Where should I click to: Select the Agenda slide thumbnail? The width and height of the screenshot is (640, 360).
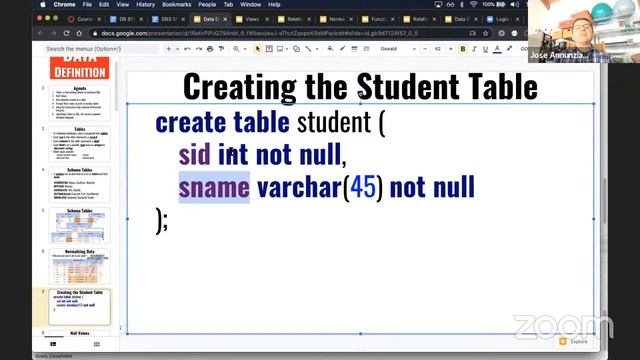point(80,103)
